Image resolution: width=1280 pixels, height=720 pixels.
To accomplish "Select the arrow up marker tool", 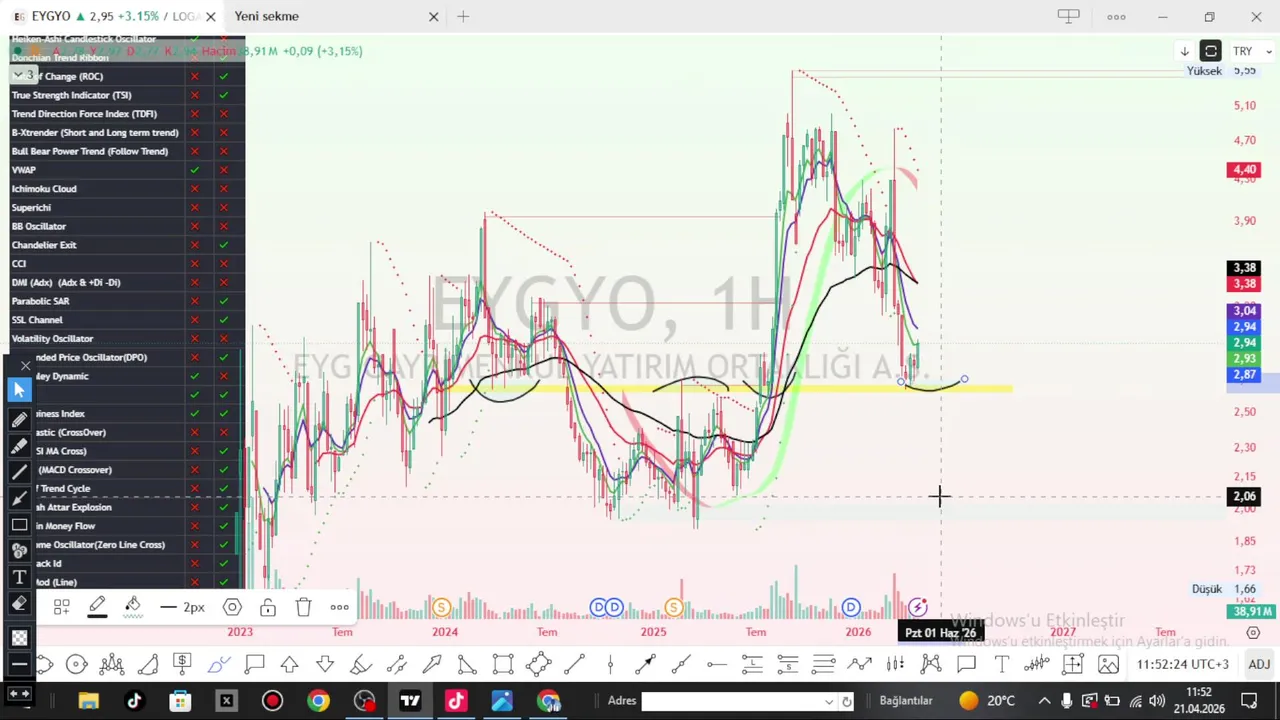I will click(x=290, y=664).
